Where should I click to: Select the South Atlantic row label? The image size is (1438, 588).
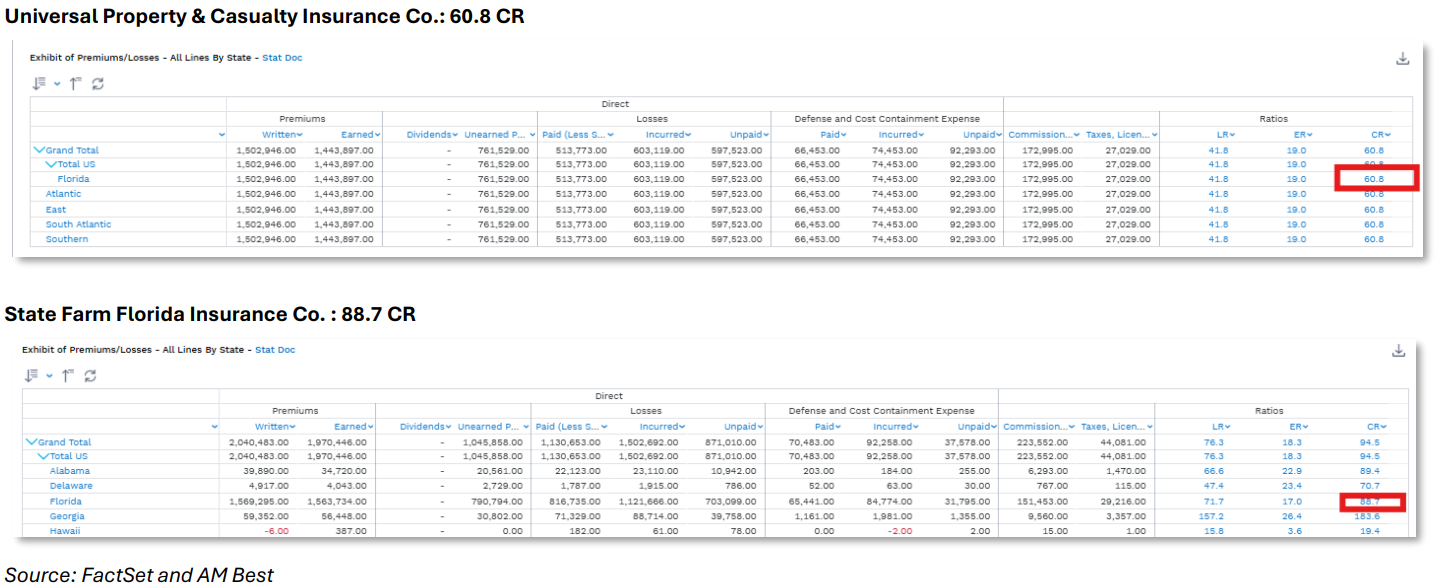[x=78, y=224]
